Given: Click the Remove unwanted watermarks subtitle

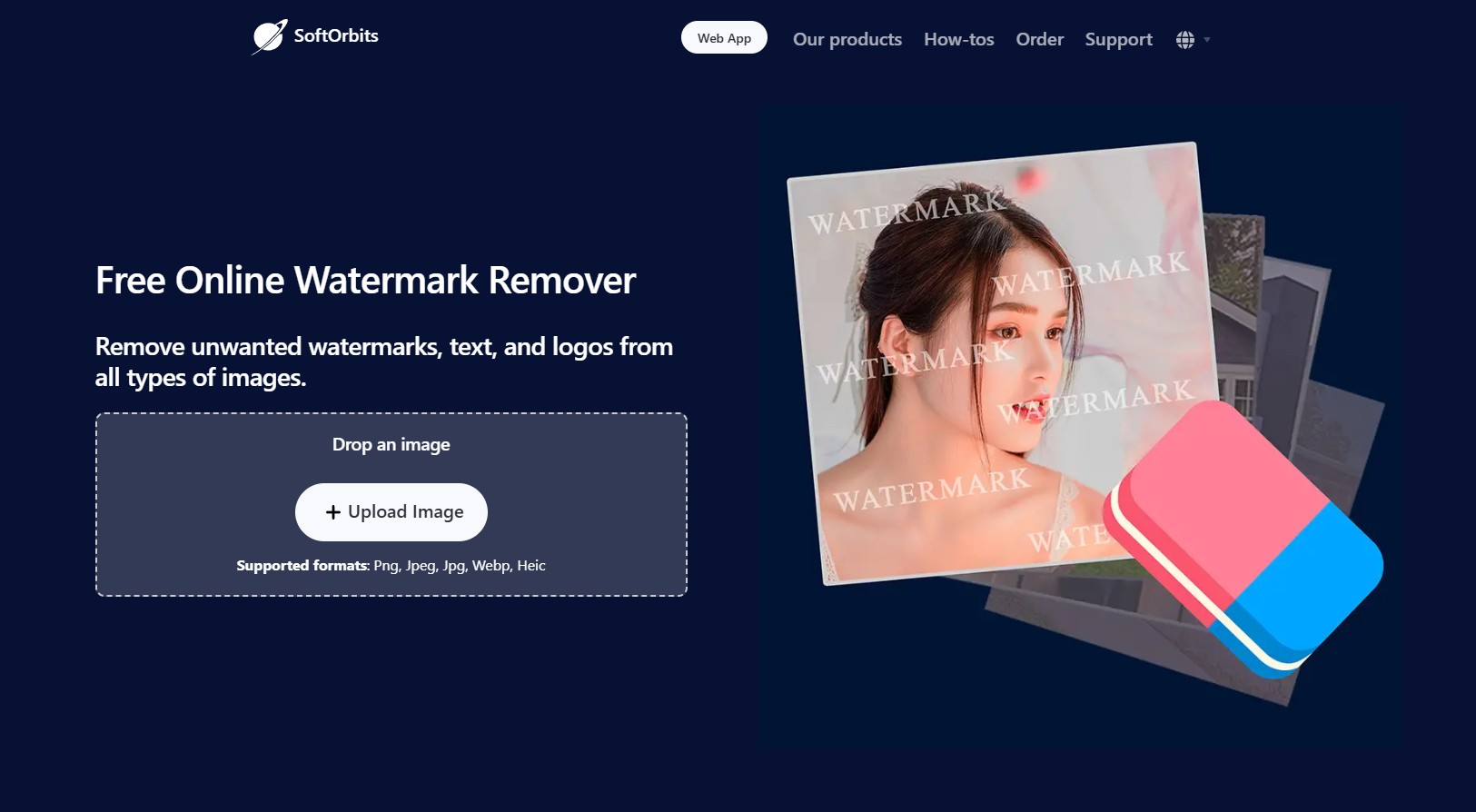Looking at the screenshot, I should tap(384, 361).
